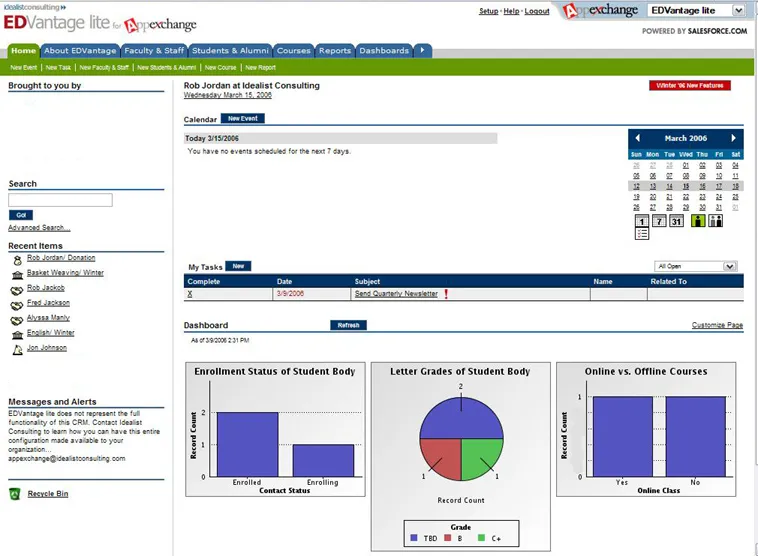Open Recycle Bin link
This screenshot has width=758, height=556.
[48, 494]
